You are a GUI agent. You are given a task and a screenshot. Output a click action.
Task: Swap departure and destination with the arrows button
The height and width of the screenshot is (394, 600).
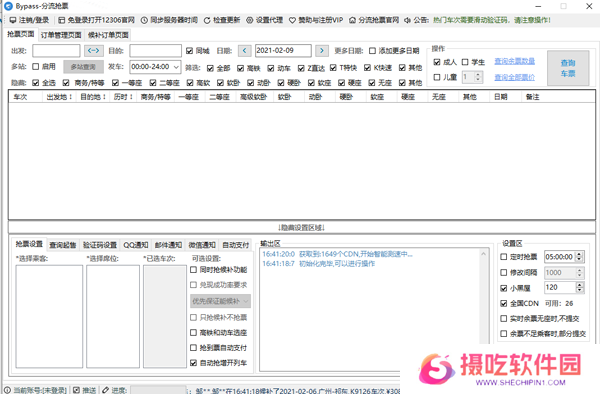(93, 50)
